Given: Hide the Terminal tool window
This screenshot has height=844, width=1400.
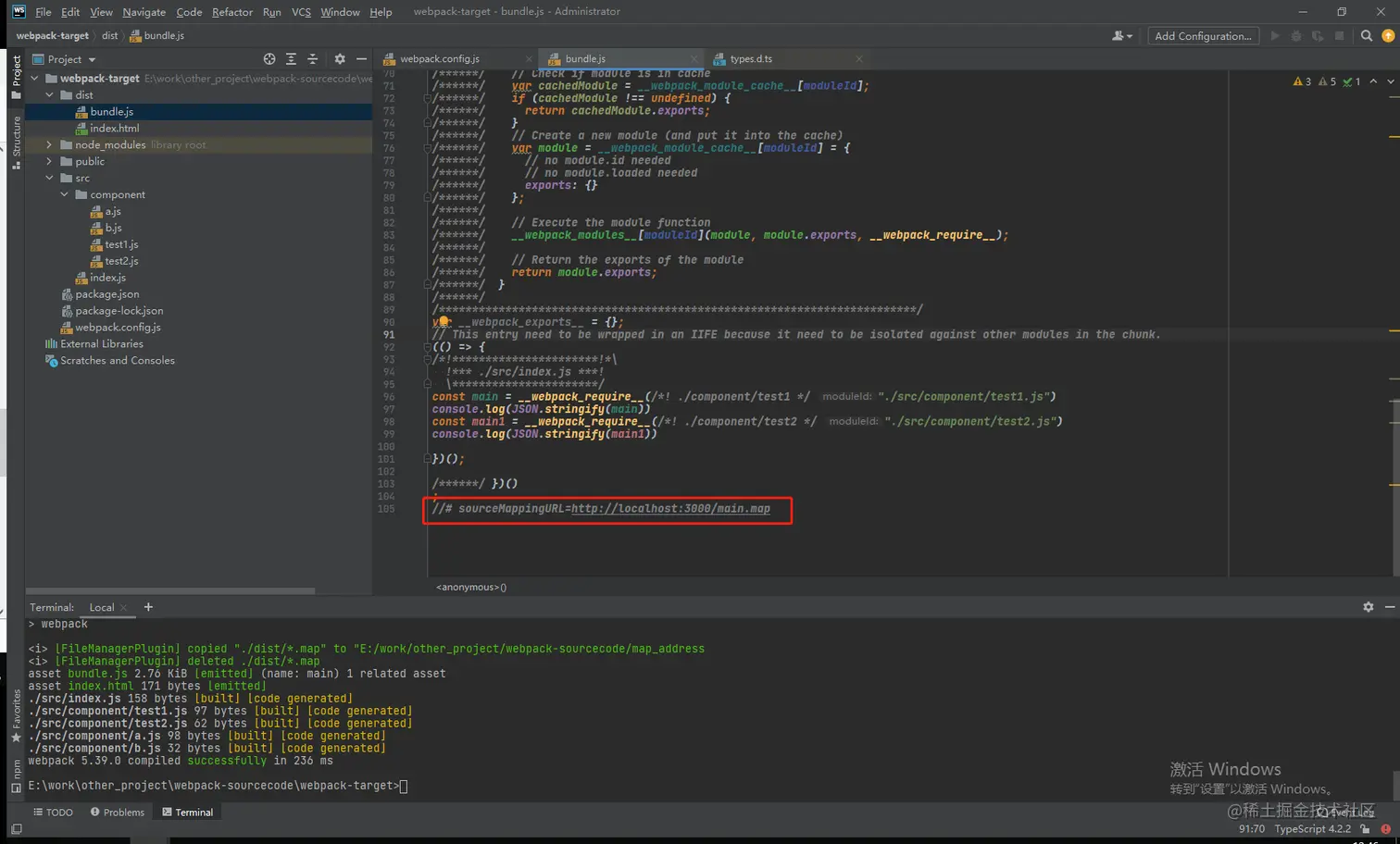Looking at the screenshot, I should 1390,607.
